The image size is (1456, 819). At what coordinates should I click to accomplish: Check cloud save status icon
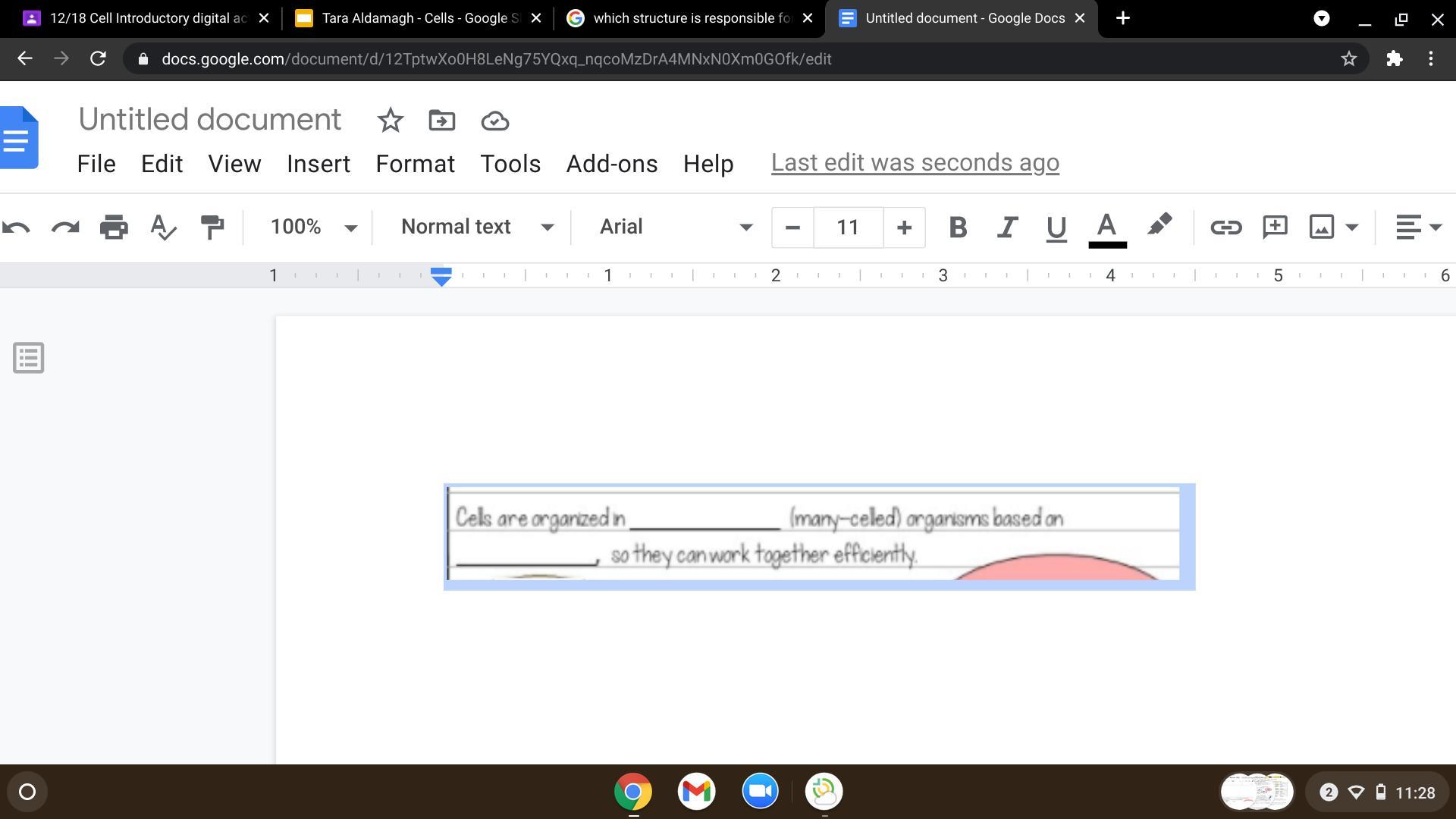point(494,121)
